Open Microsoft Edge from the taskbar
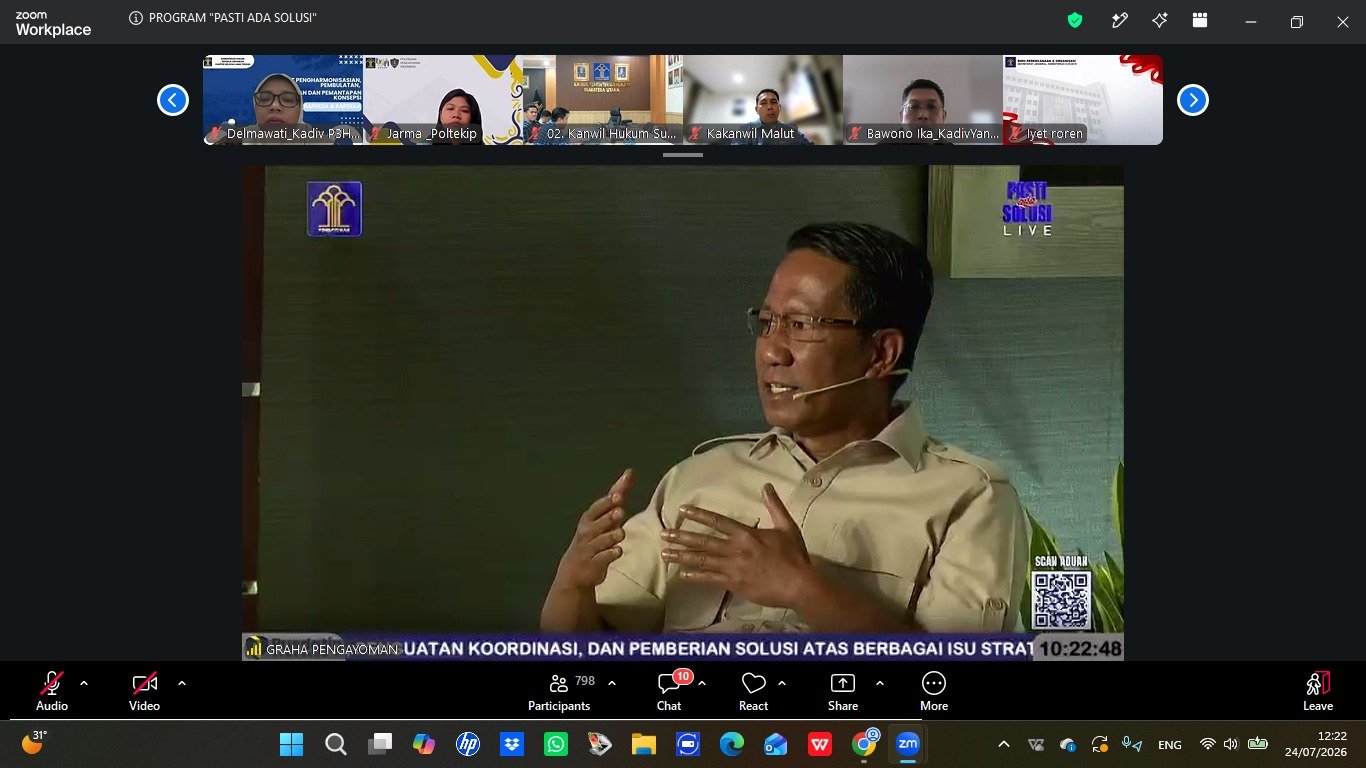 tap(731, 744)
